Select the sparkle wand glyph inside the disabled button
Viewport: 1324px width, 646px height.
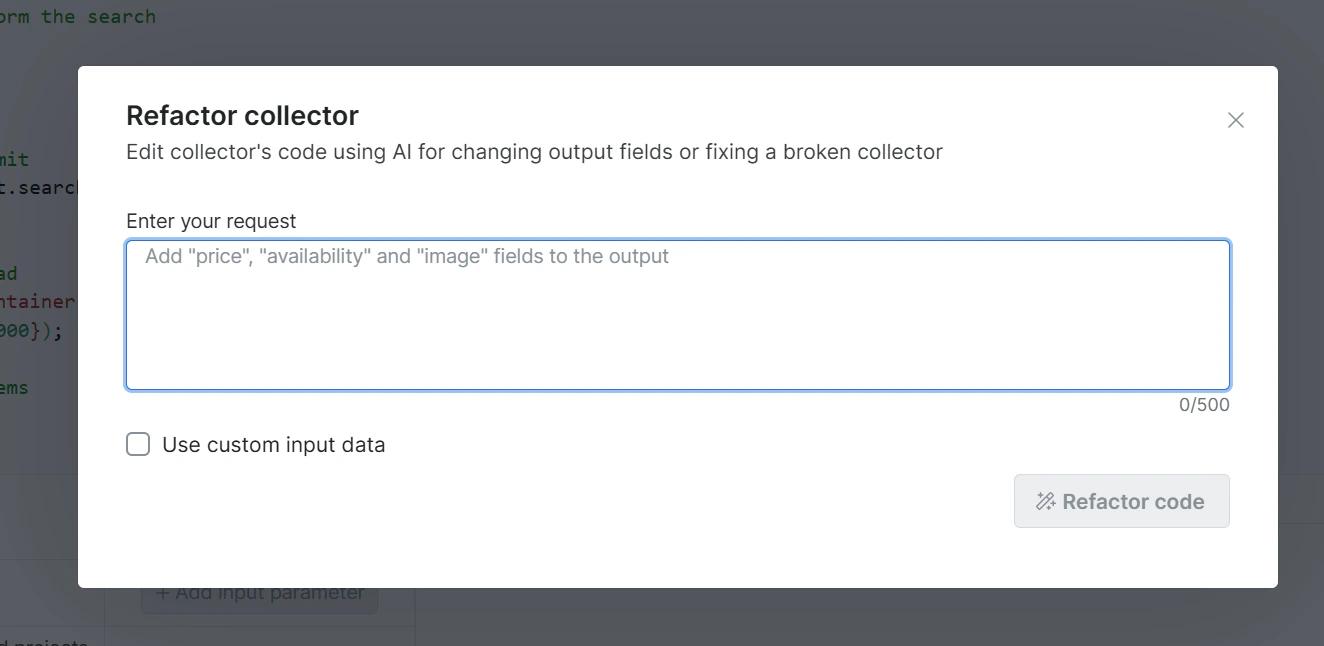(x=1048, y=501)
